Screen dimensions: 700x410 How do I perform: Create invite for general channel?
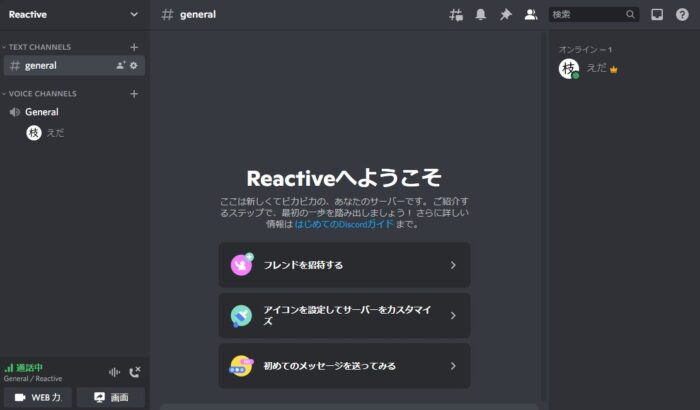tap(121, 65)
